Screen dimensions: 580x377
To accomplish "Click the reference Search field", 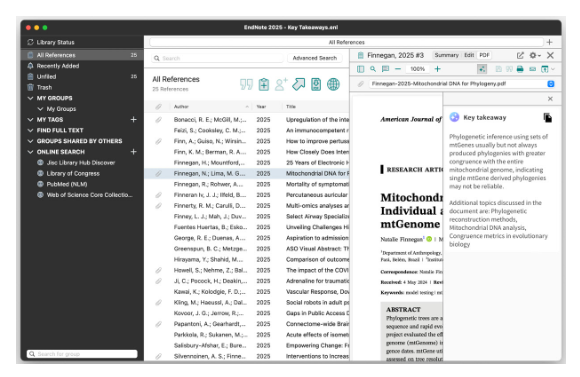I will pos(217,58).
